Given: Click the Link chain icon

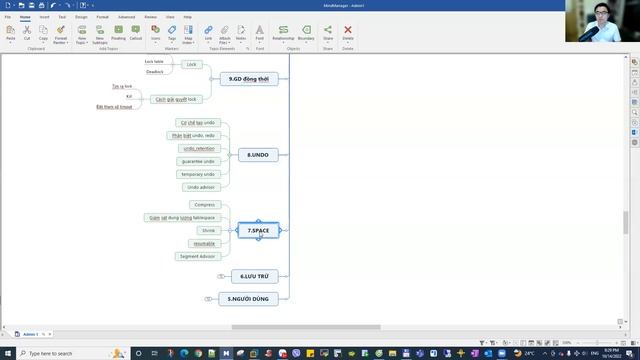Looking at the screenshot, I should (x=208, y=30).
